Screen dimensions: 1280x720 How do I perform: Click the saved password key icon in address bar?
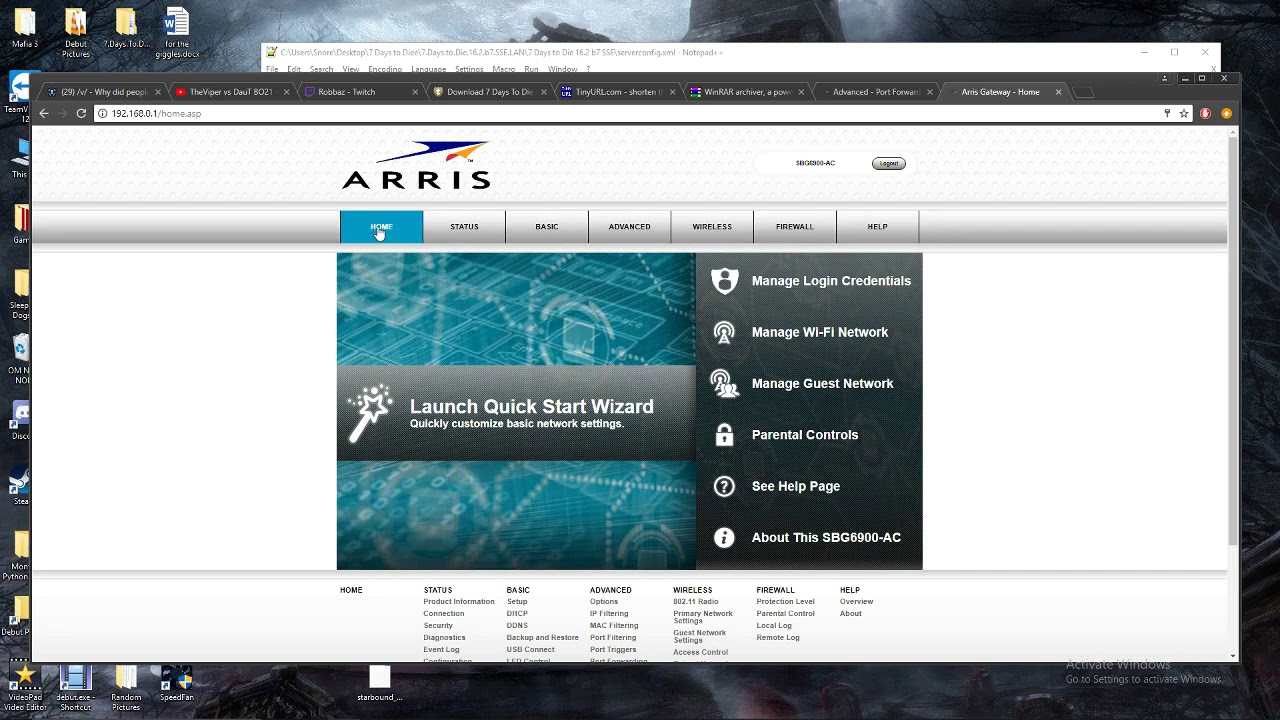pyautogui.click(x=1167, y=113)
